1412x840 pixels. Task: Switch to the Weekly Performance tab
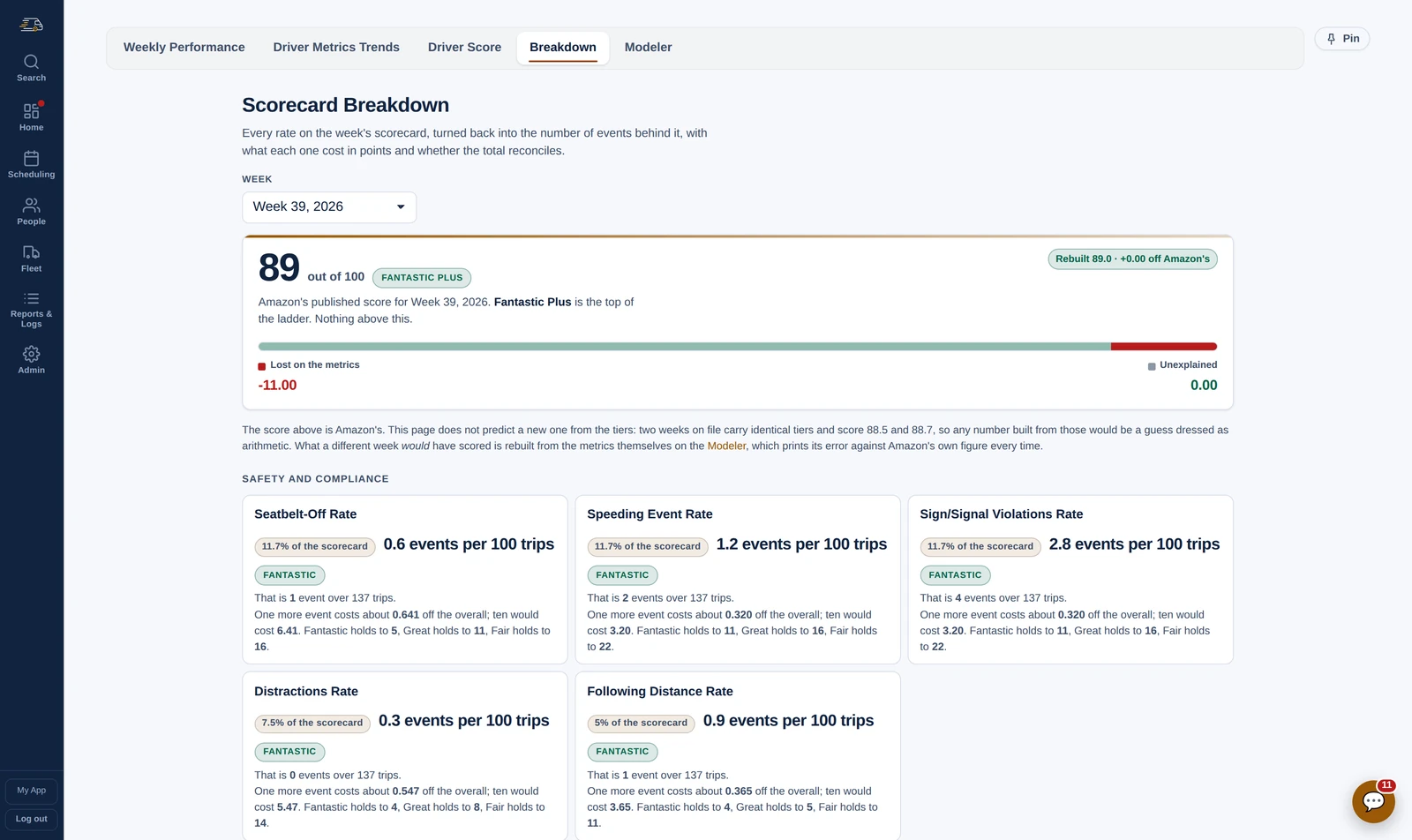[184, 48]
